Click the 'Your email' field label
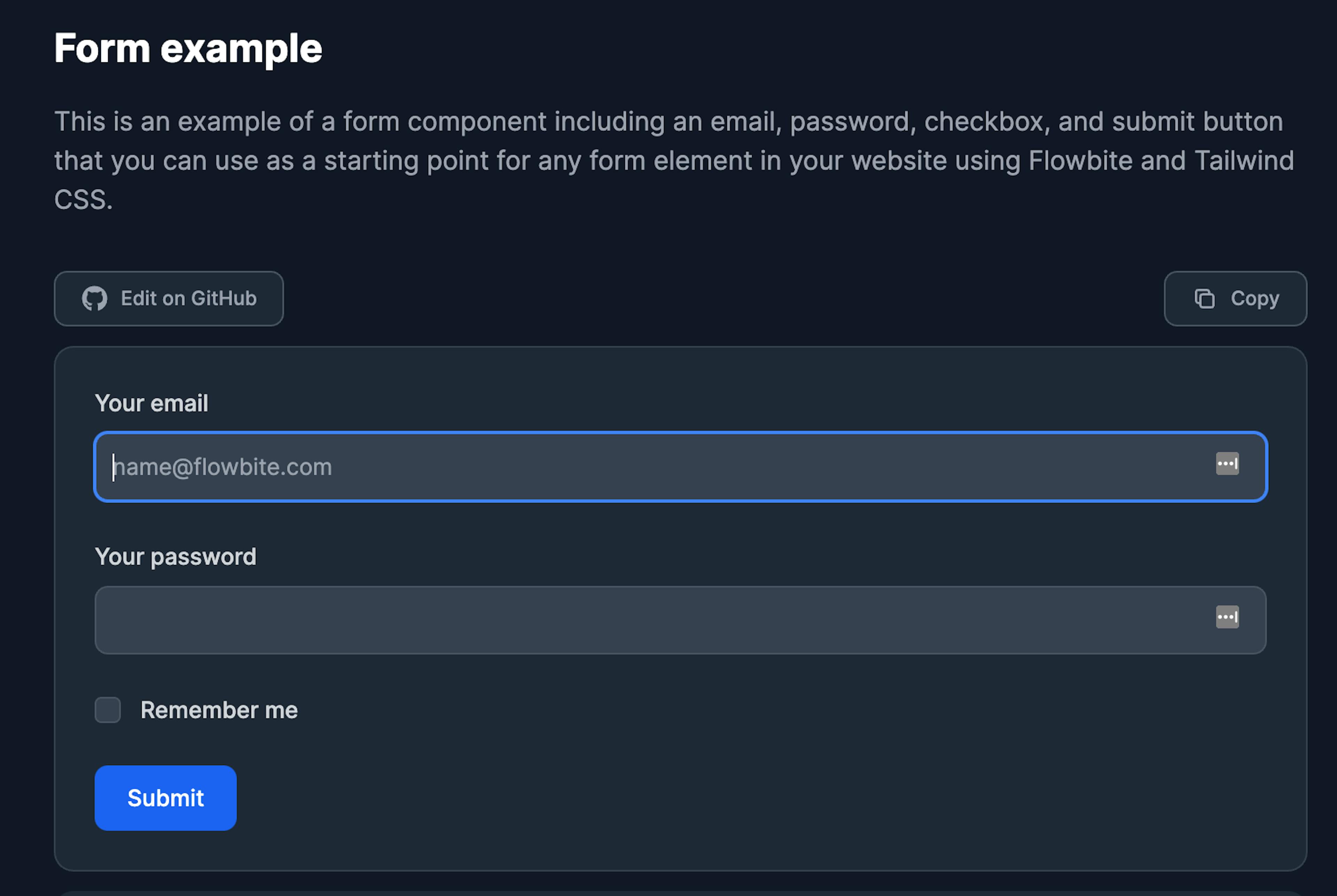Viewport: 1337px width, 896px height. [151, 403]
